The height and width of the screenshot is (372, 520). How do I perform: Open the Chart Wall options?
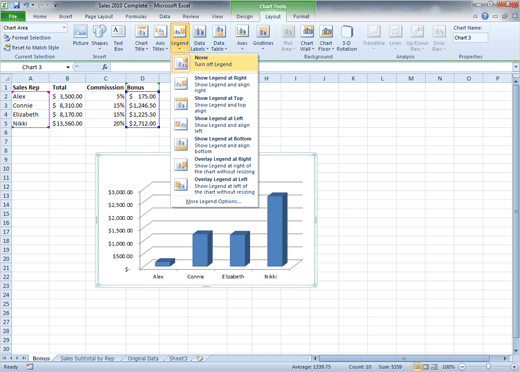pos(307,37)
